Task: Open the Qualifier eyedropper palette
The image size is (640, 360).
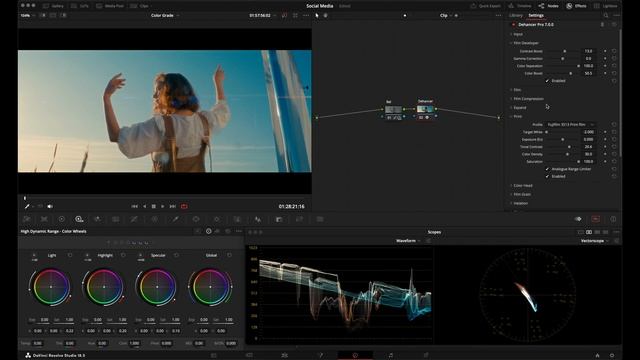Action: pos(175,220)
